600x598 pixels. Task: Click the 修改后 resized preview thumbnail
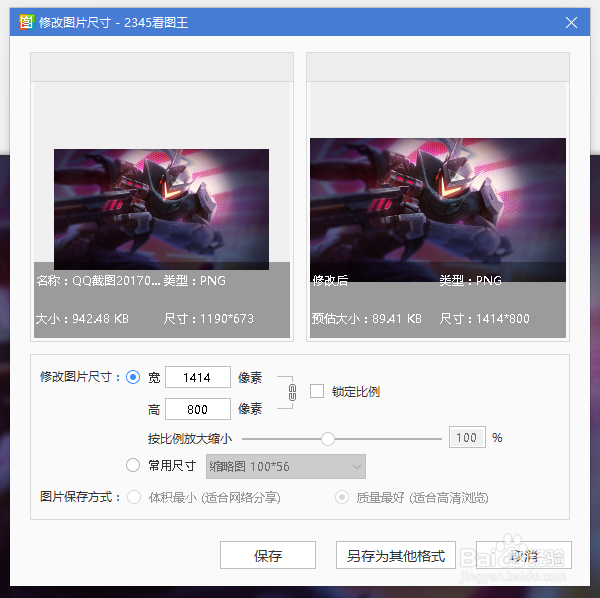438,210
